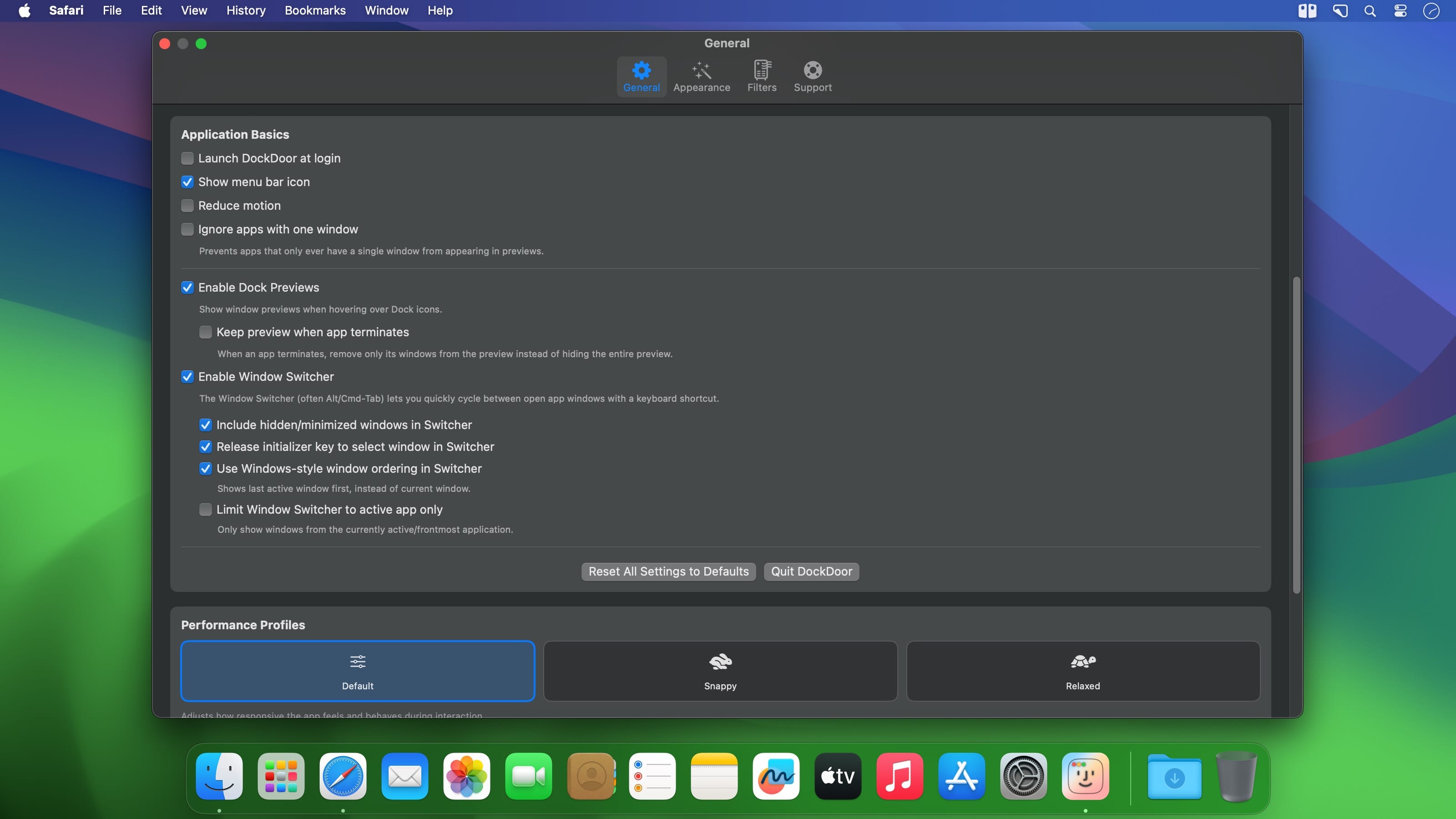The image size is (1456, 819).
Task: Enable Launch DockDoor at login
Action: point(187,158)
